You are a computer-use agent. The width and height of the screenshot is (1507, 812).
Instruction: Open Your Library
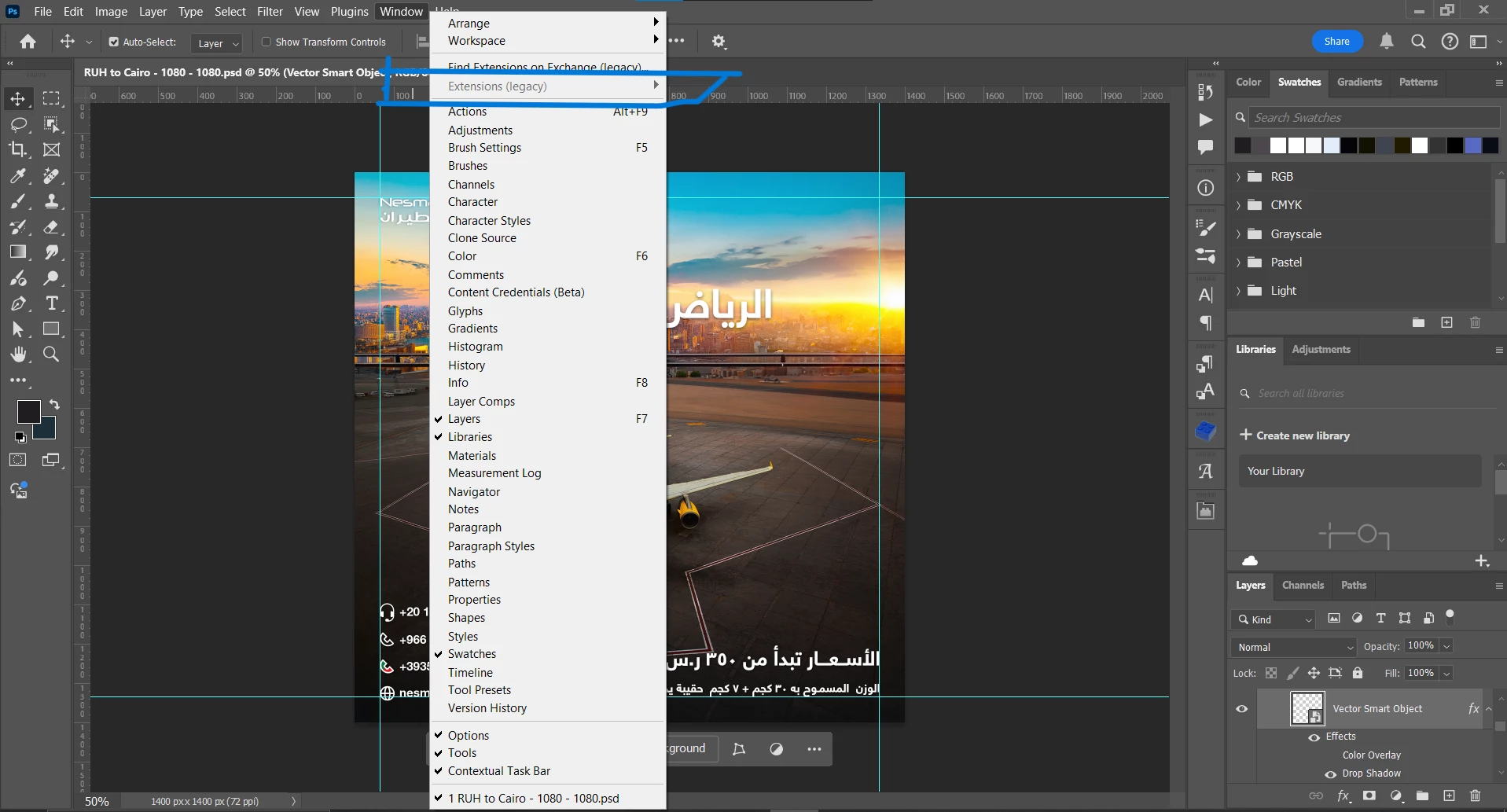coord(1360,471)
